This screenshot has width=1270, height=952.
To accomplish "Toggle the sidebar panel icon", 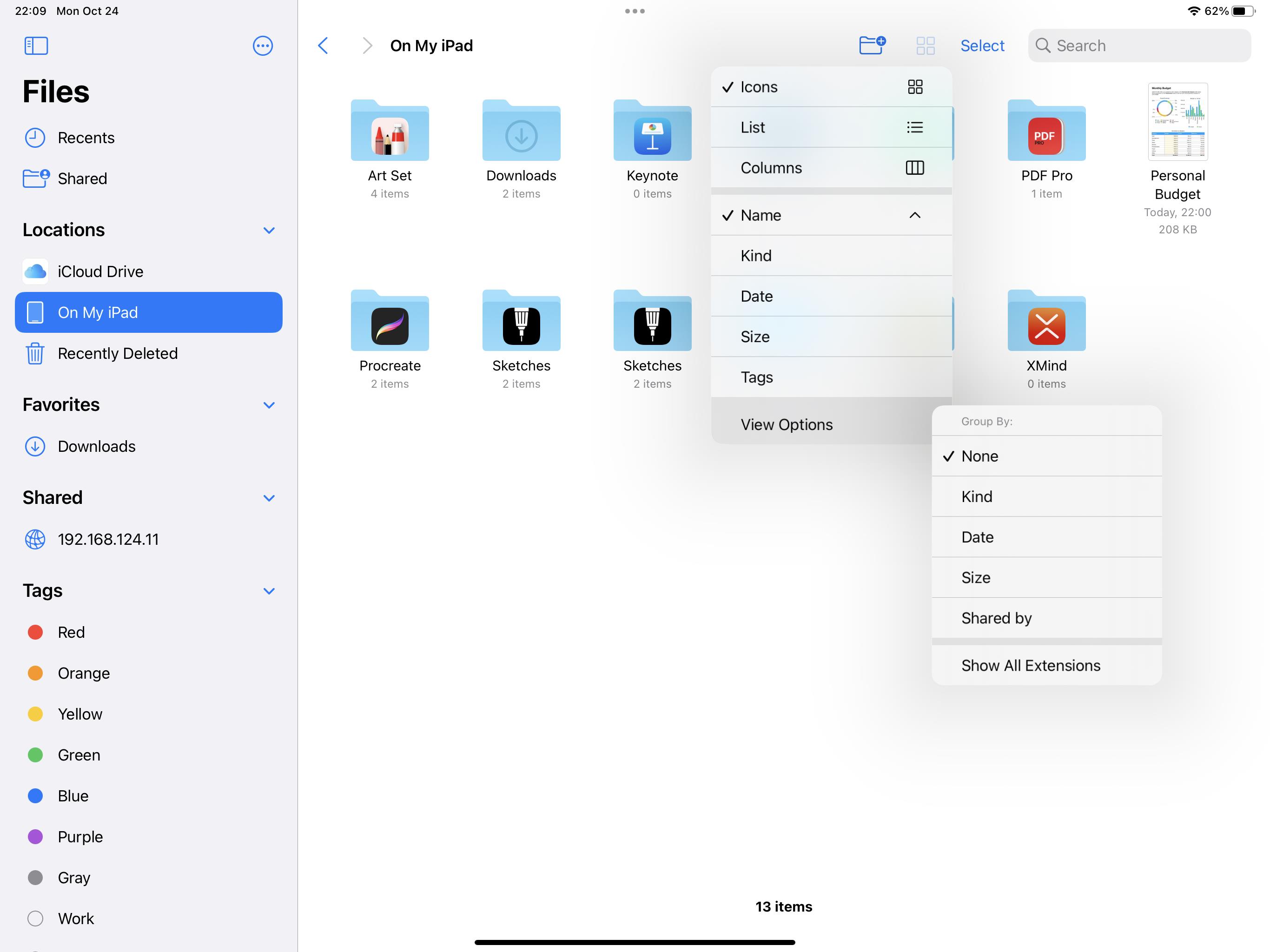I will [x=36, y=46].
